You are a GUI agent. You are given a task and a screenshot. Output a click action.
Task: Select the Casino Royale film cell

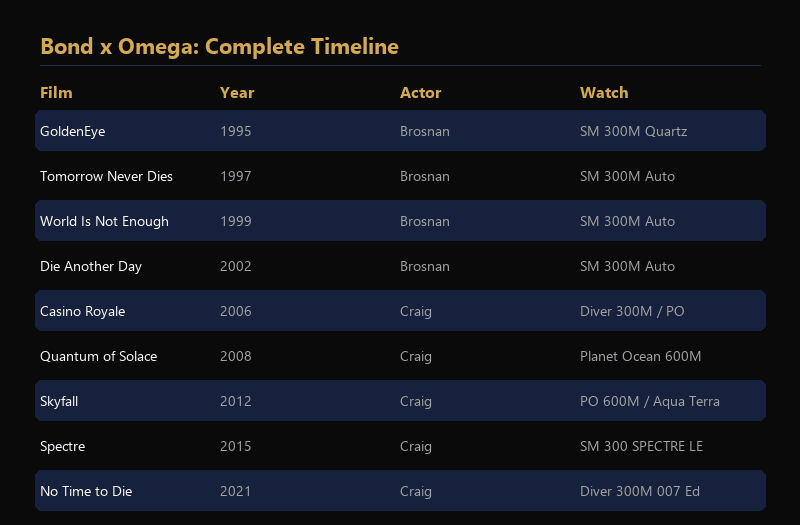pyautogui.click(x=83, y=311)
